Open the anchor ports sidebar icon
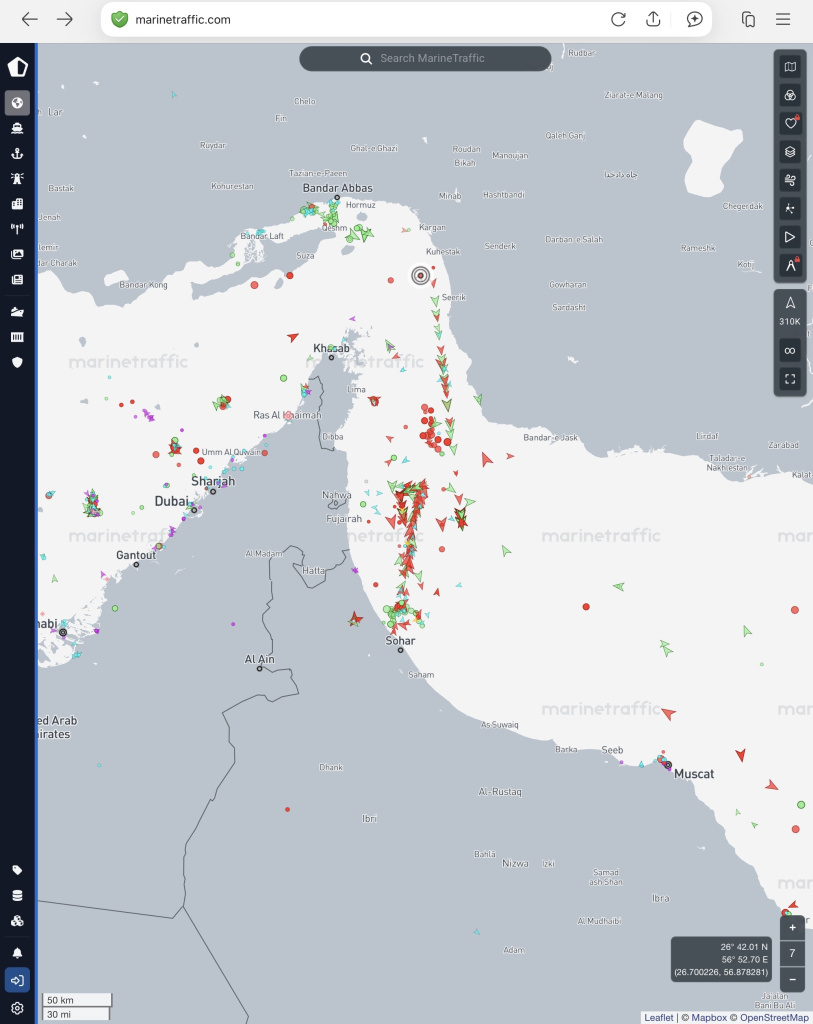This screenshot has height=1024, width=813. click(x=18, y=153)
